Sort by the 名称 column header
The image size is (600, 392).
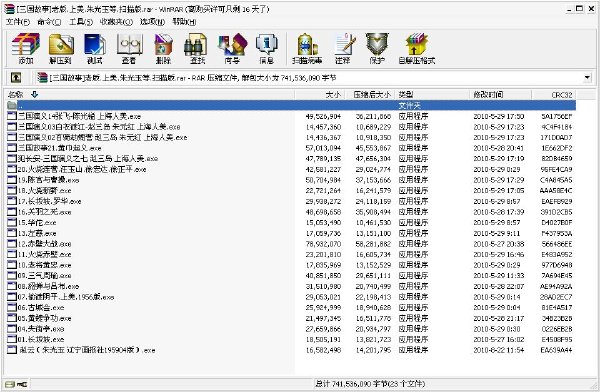point(149,94)
